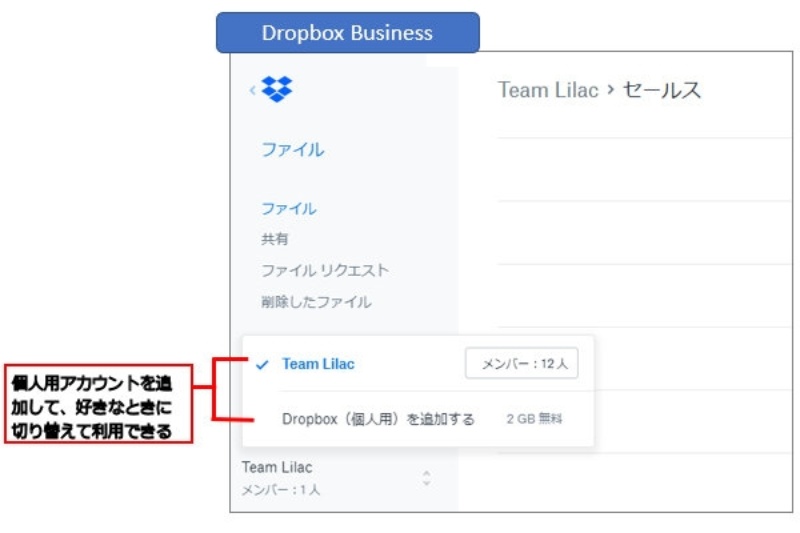Viewport: 800px width, 533px height.
Task: Click the checkmark next to Team Lilac
Action: tap(262, 365)
